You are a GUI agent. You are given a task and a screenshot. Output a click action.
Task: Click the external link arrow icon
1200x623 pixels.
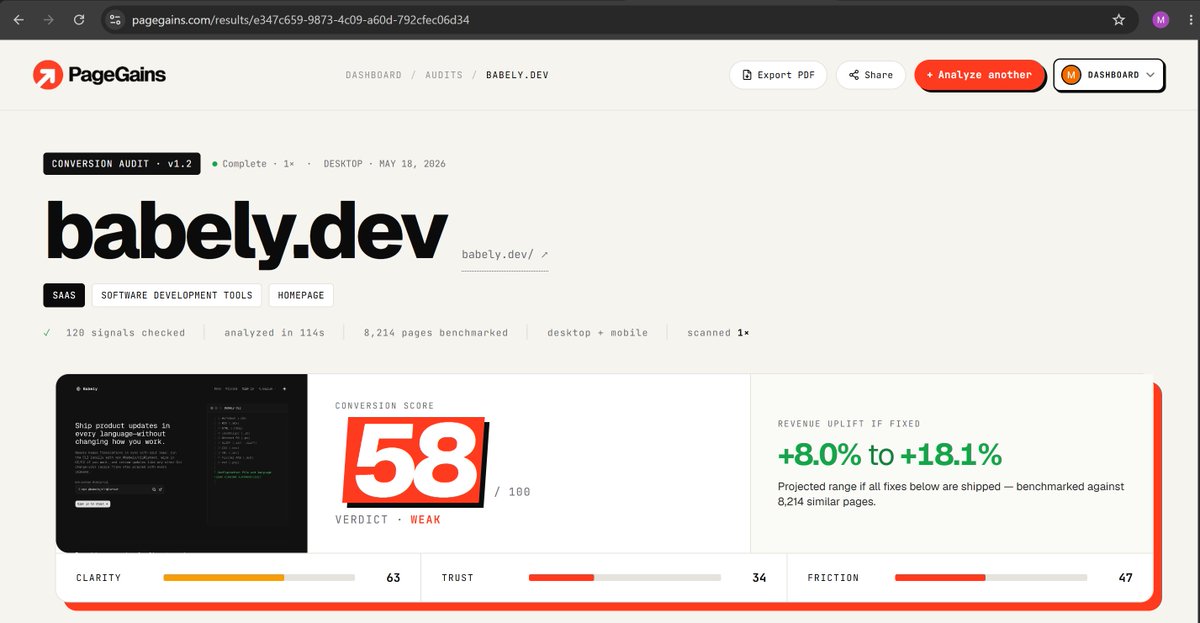[544, 254]
